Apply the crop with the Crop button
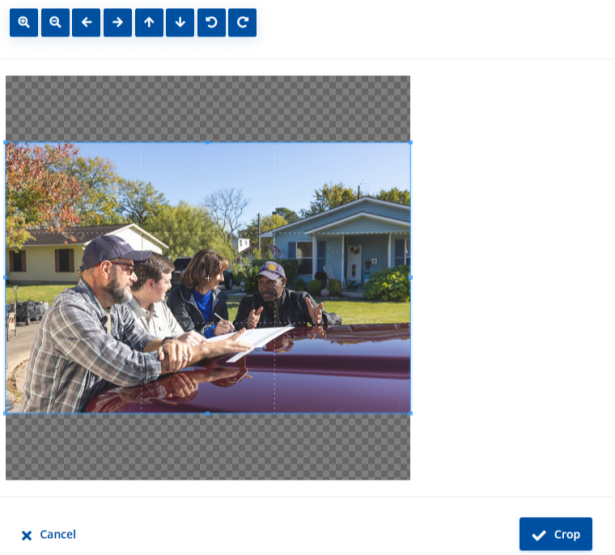615x555 pixels. pos(556,534)
